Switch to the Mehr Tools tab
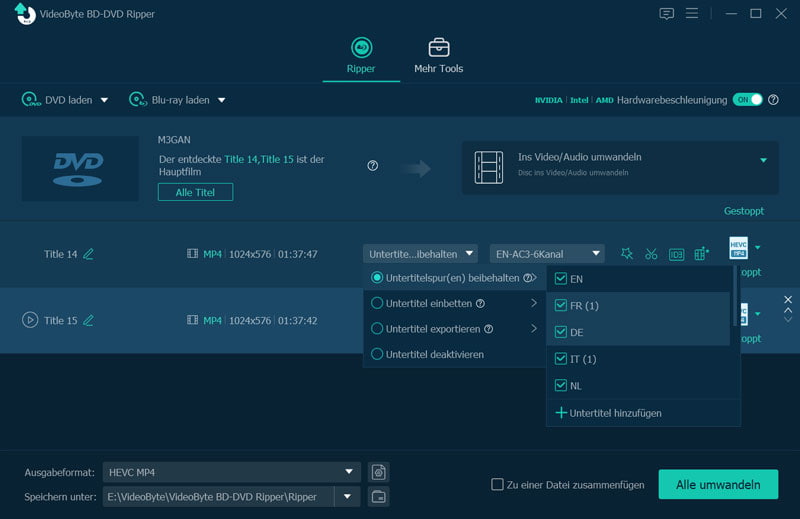800x519 pixels. [438, 56]
